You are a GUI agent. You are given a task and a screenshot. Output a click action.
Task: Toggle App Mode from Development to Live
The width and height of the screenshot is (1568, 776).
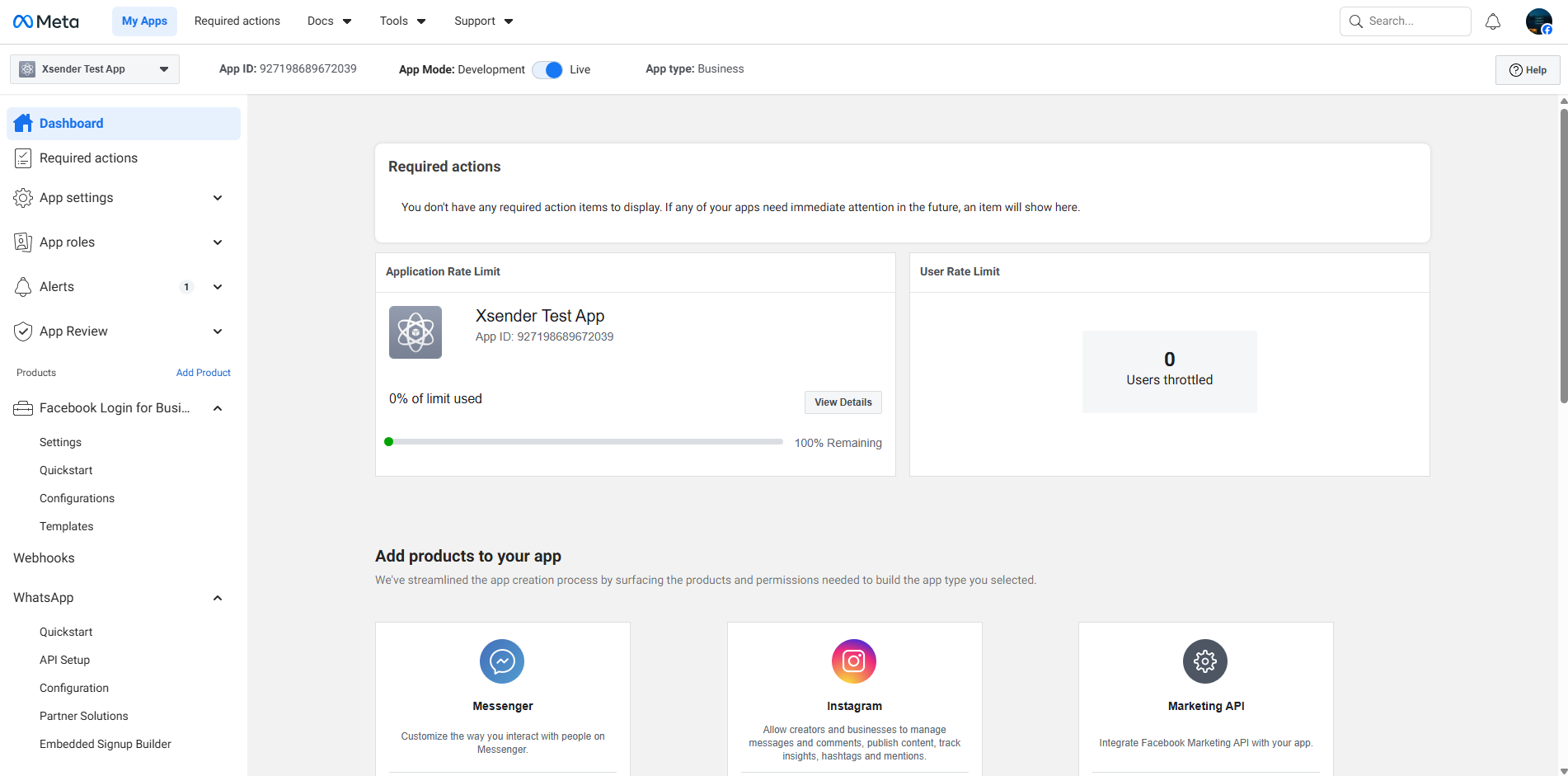pyautogui.click(x=547, y=70)
